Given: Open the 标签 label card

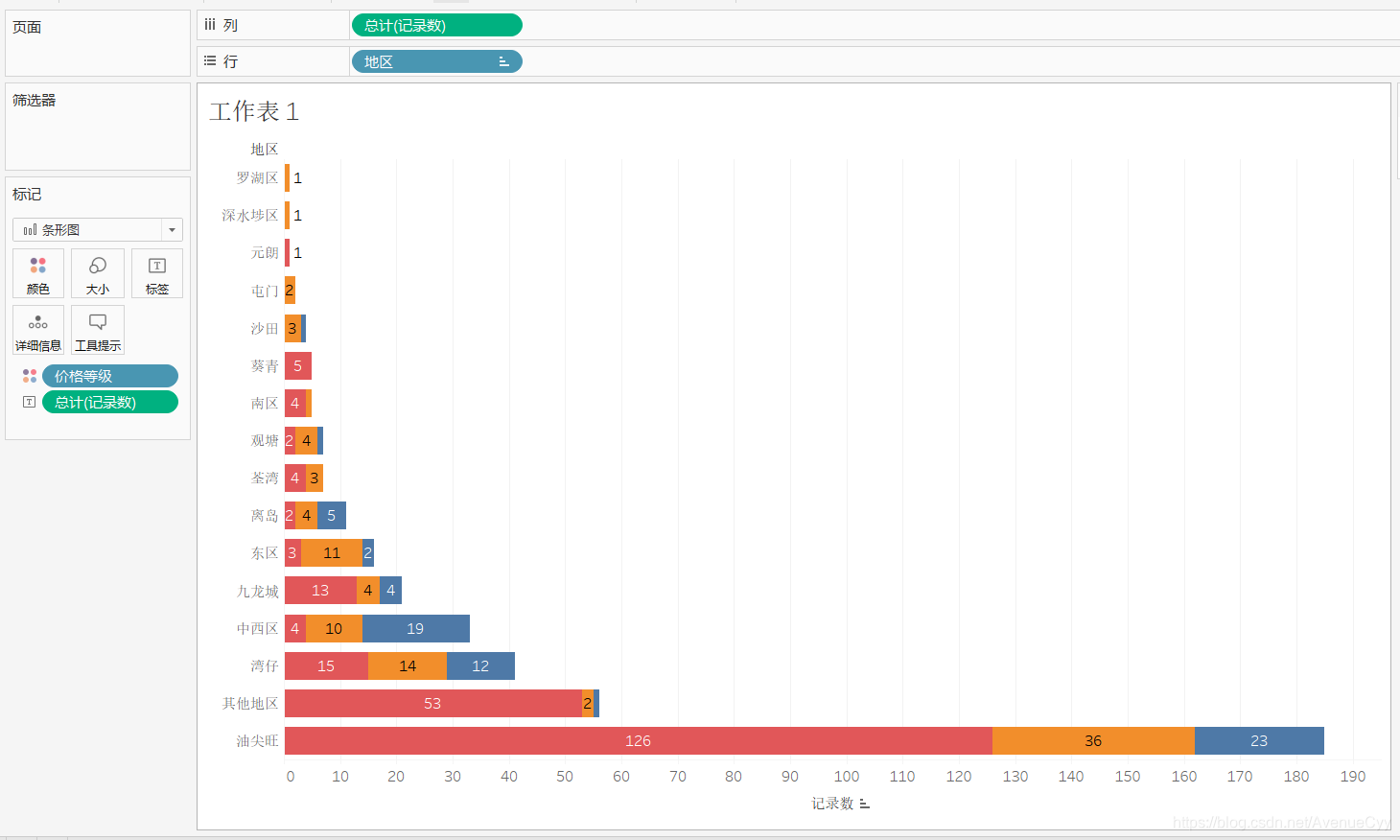Looking at the screenshot, I should pyautogui.click(x=157, y=273).
